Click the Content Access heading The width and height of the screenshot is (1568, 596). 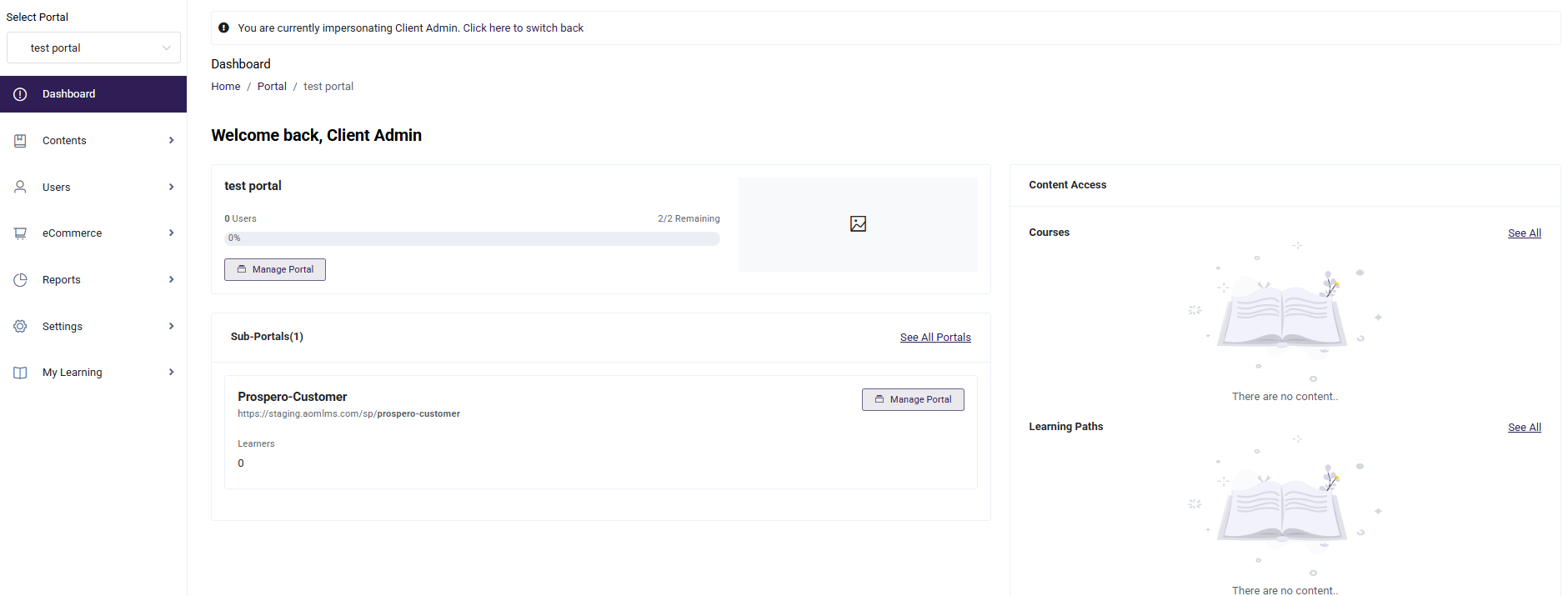(x=1068, y=185)
